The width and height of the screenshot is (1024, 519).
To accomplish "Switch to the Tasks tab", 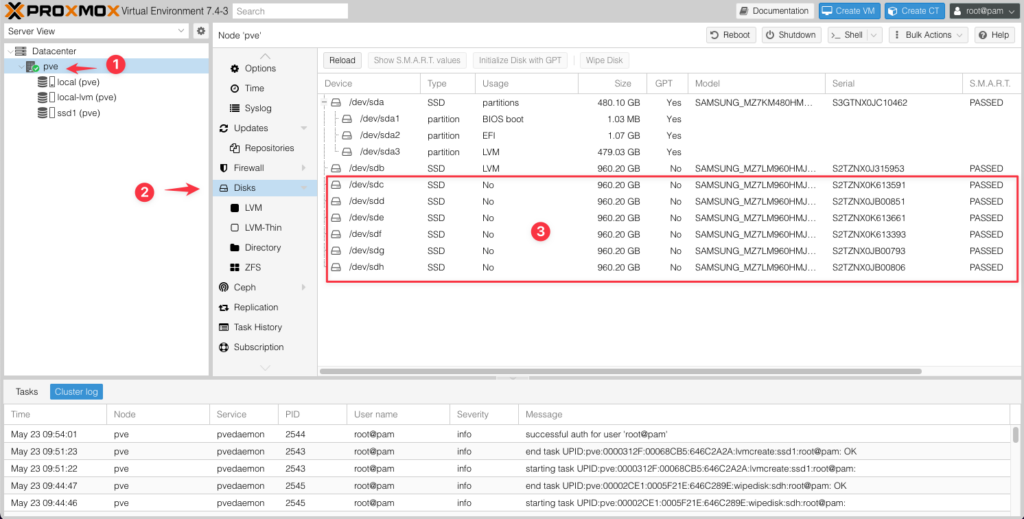I will point(27,392).
